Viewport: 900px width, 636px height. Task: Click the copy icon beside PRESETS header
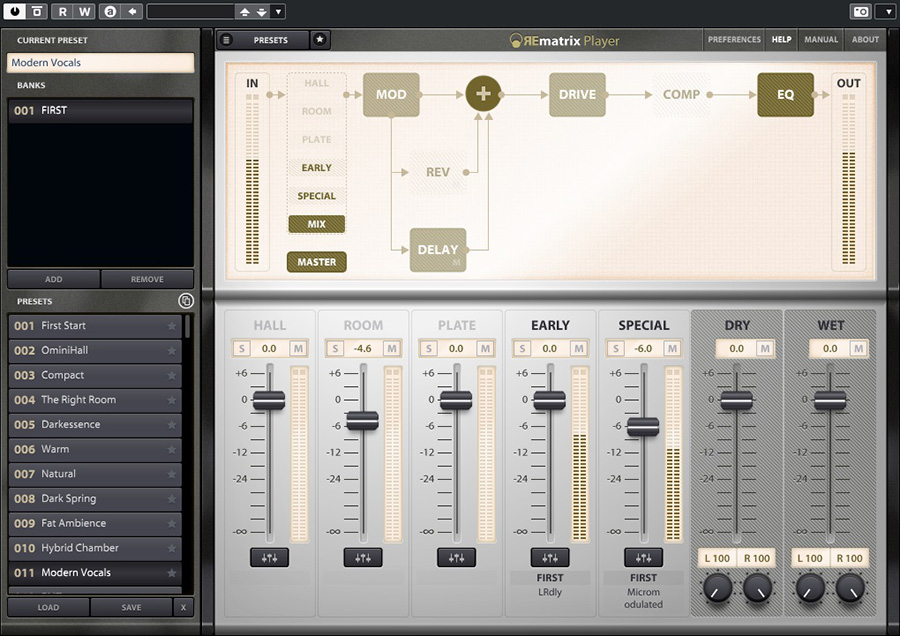coord(185,301)
